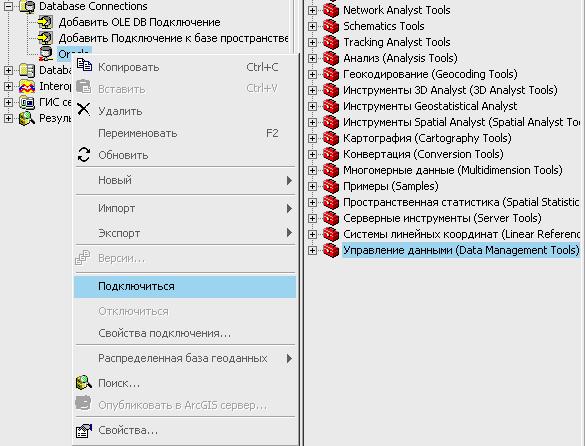Click the Поиск magnifier icon in menu
This screenshot has height=446, width=585.
(x=84, y=382)
